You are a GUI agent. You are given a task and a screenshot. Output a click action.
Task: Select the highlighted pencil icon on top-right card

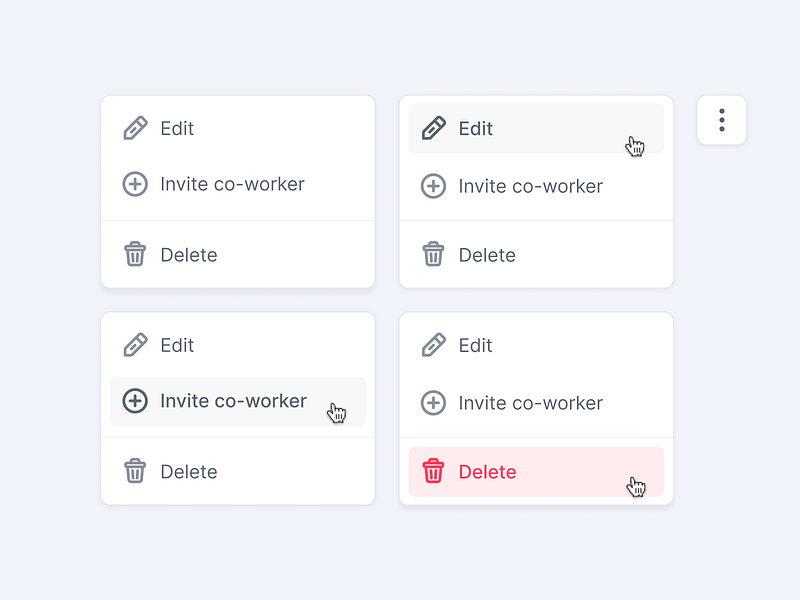pos(434,128)
